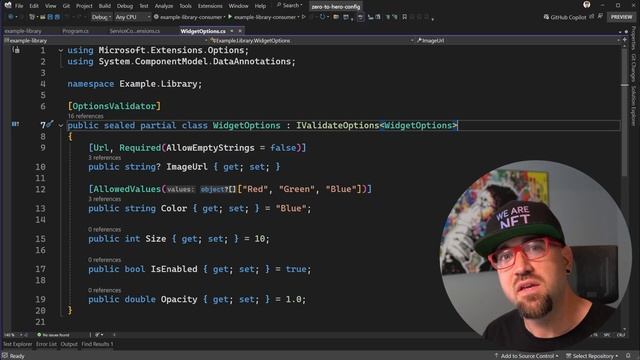Open the Project menu
This screenshot has height=360, width=640.
point(84,6)
